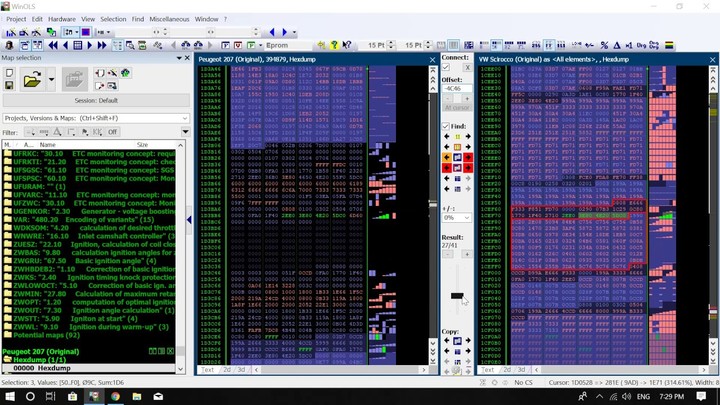Screen dimensions: 720x405
Task: Click the blue left navigation arrow in top toolbar
Action: (272, 32)
